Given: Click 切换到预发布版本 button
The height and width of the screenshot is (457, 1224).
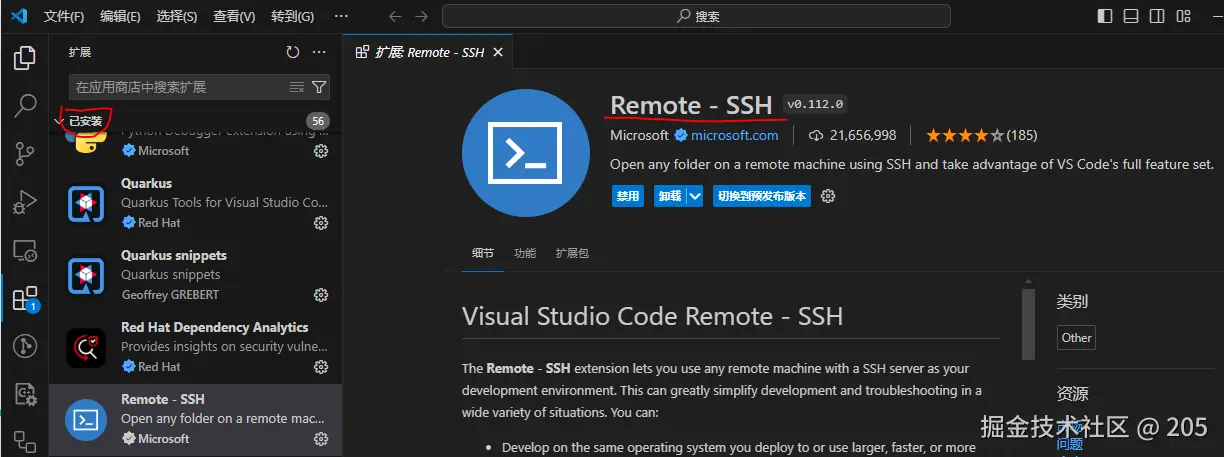Looking at the screenshot, I should [x=762, y=196].
